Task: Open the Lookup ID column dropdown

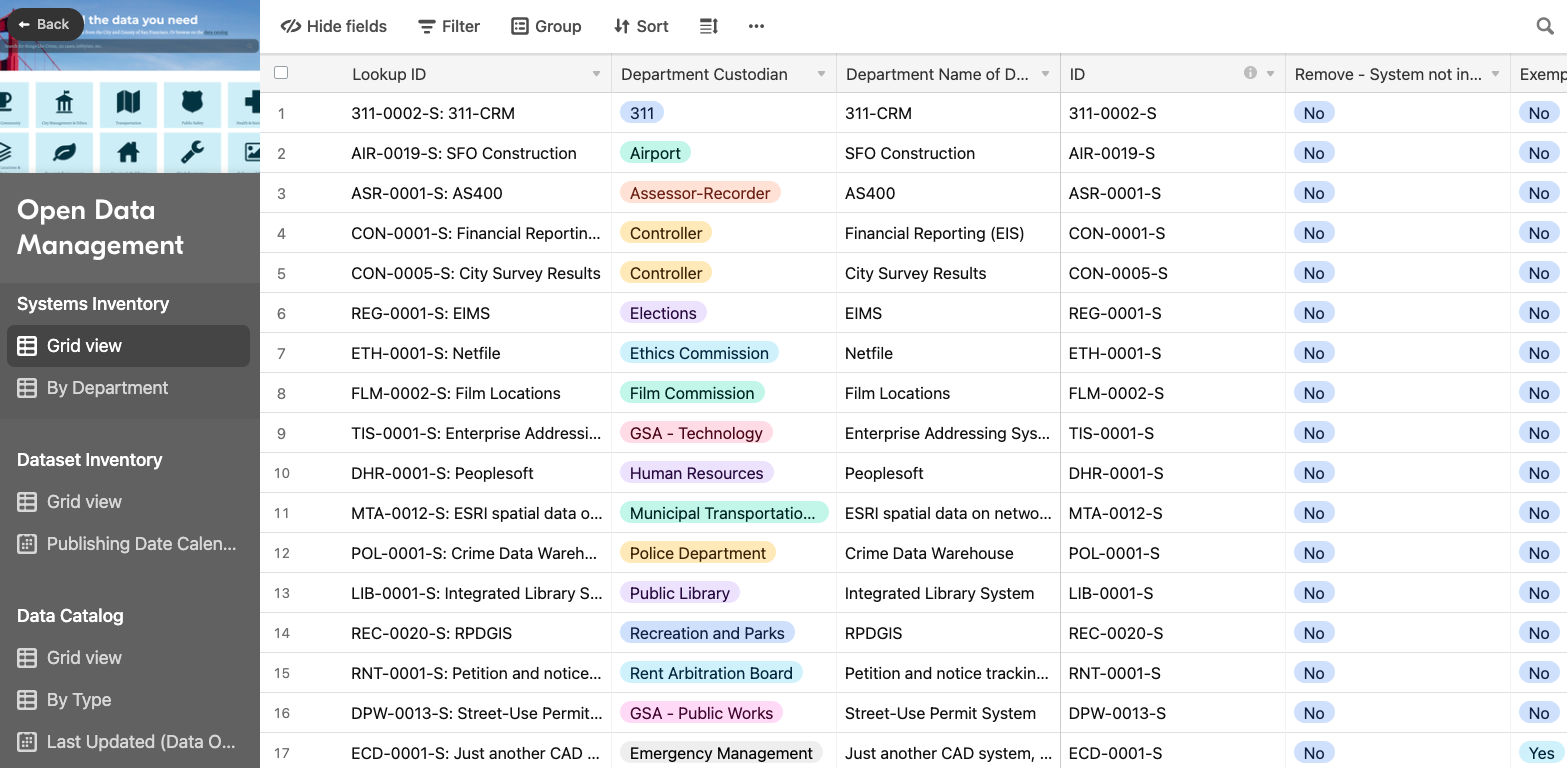Action: pyautogui.click(x=596, y=74)
